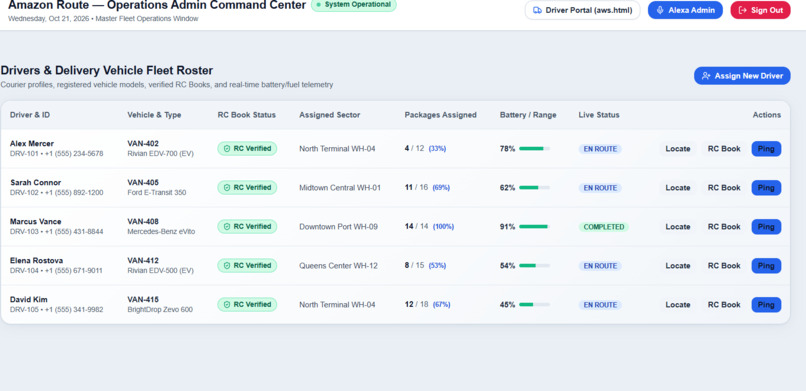806x391 pixels.
Task: Click the add-person icon in Assign New Driver
Action: tap(706, 76)
